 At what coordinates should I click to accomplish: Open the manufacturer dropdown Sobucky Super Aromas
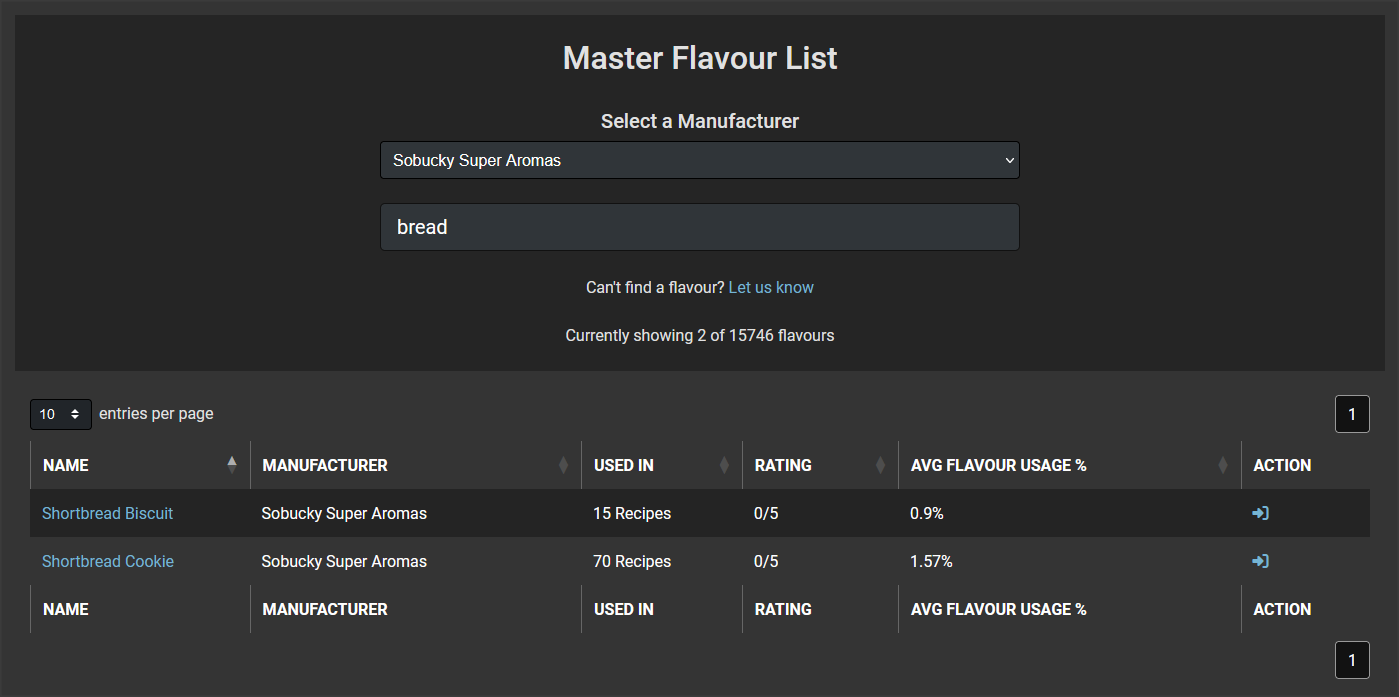coord(700,160)
